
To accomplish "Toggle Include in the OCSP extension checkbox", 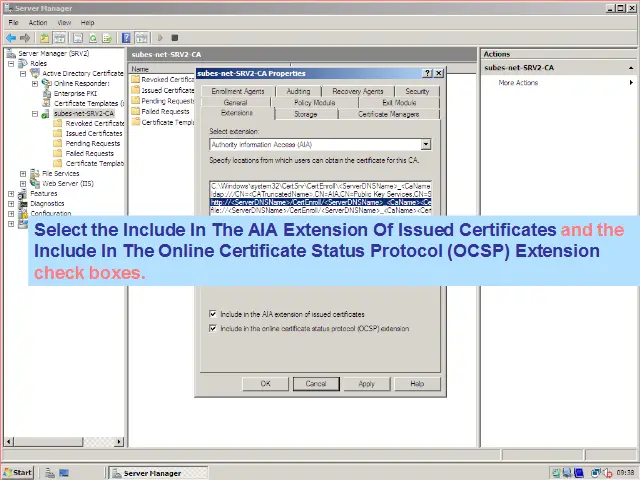I will [213, 328].
